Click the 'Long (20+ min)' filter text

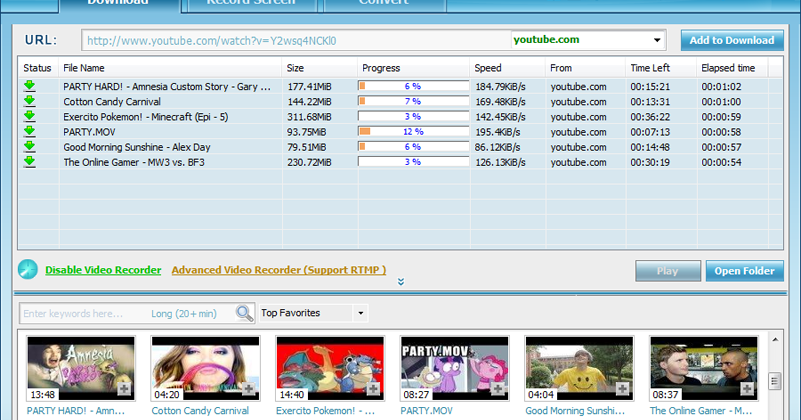[184, 314]
